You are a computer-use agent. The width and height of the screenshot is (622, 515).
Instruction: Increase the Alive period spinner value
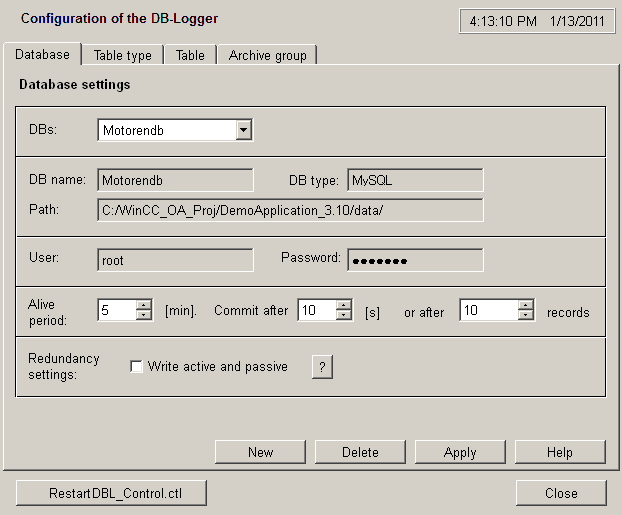click(144, 305)
